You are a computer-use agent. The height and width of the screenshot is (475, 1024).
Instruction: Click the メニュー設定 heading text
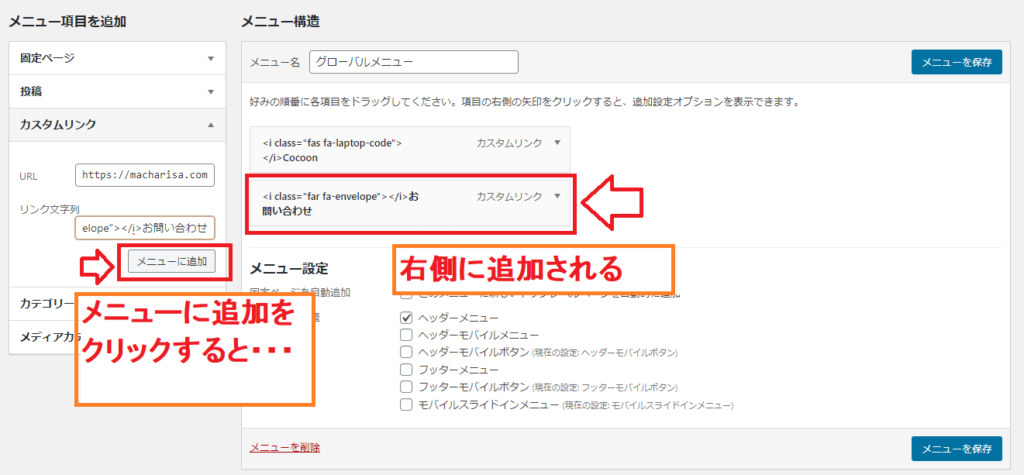(x=289, y=268)
